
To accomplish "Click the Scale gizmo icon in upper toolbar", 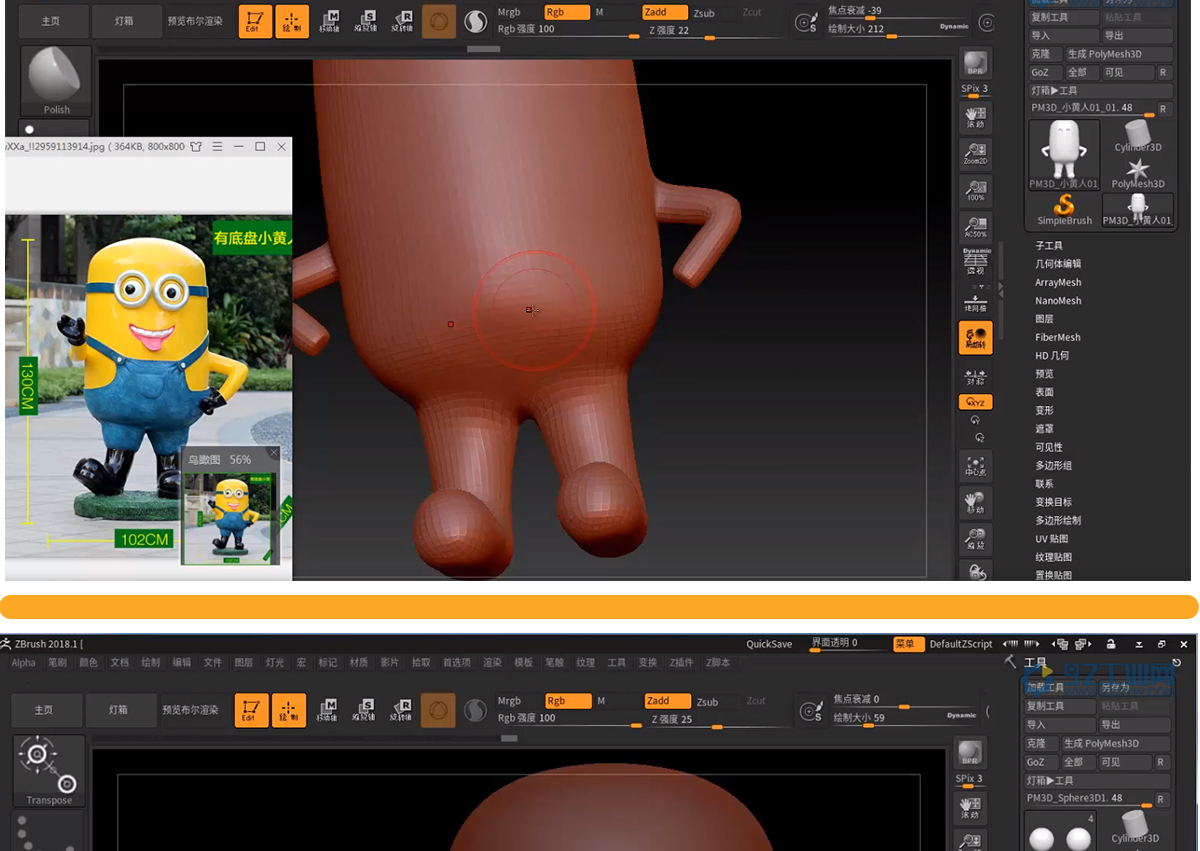I will tap(366, 21).
